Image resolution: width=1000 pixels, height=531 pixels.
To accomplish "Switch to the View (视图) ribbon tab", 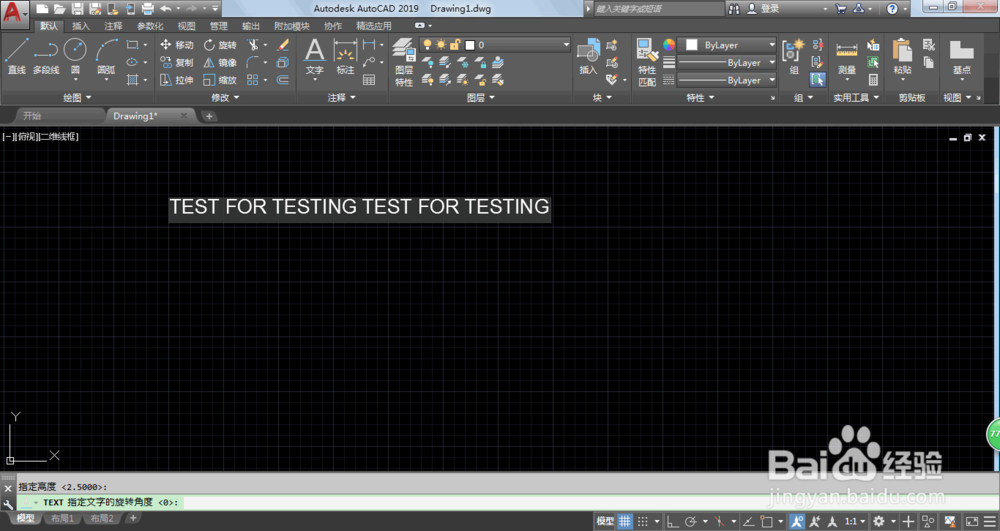I will 186,26.
